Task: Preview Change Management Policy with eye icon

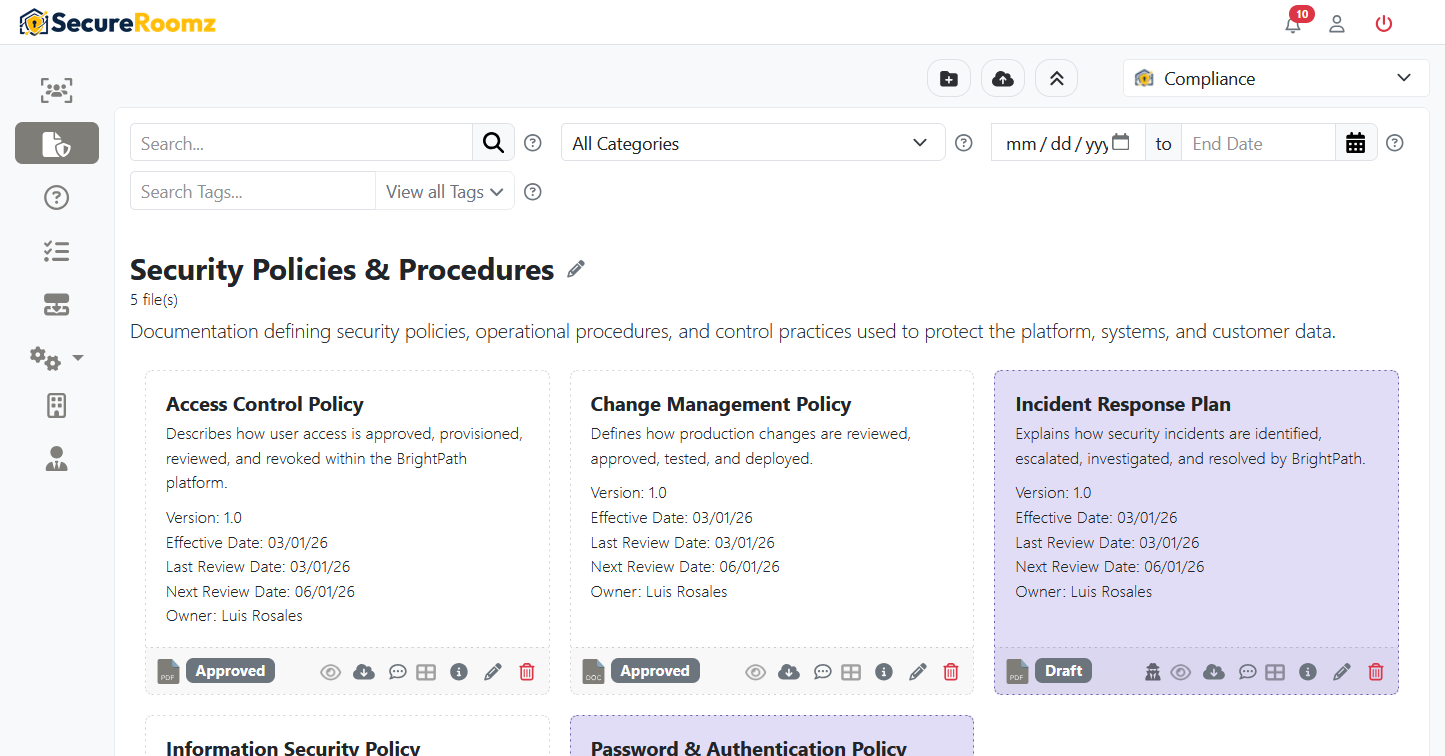Action: [756, 672]
